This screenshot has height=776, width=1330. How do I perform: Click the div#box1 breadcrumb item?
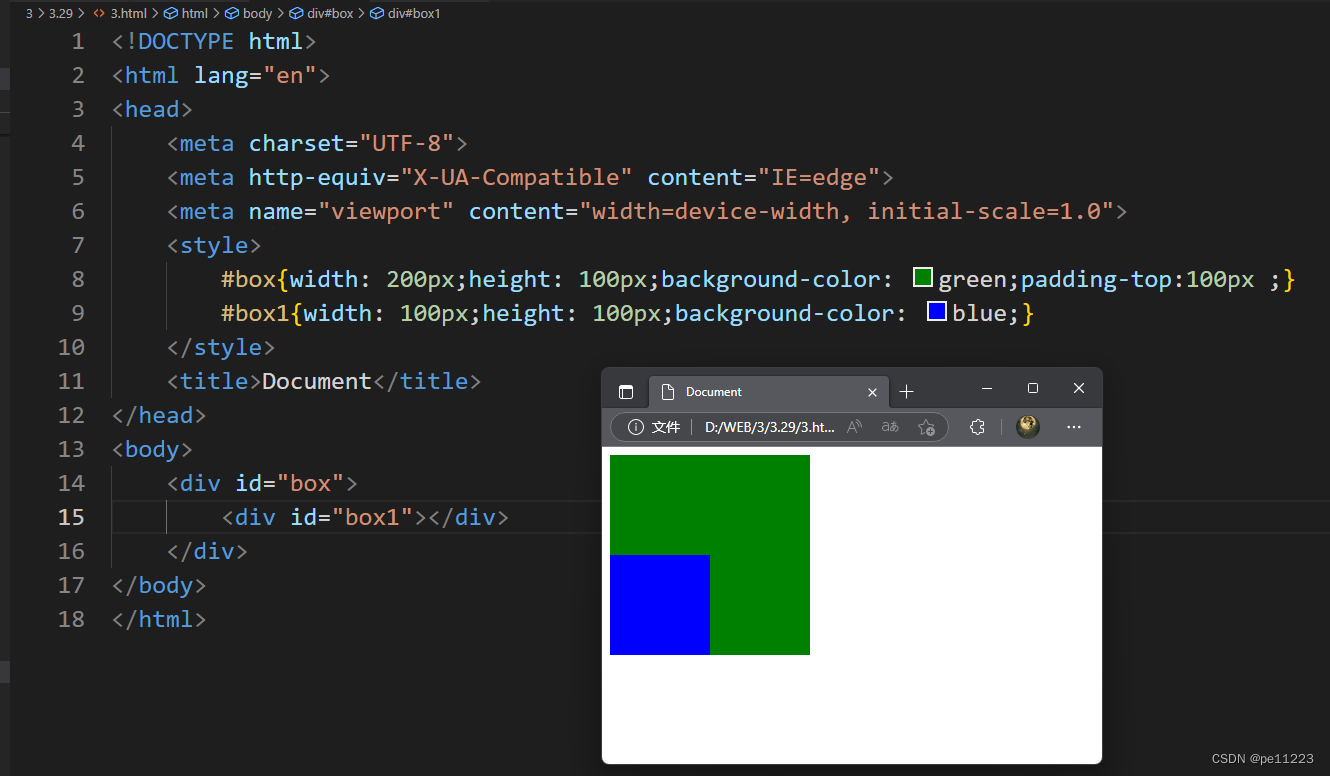point(404,14)
